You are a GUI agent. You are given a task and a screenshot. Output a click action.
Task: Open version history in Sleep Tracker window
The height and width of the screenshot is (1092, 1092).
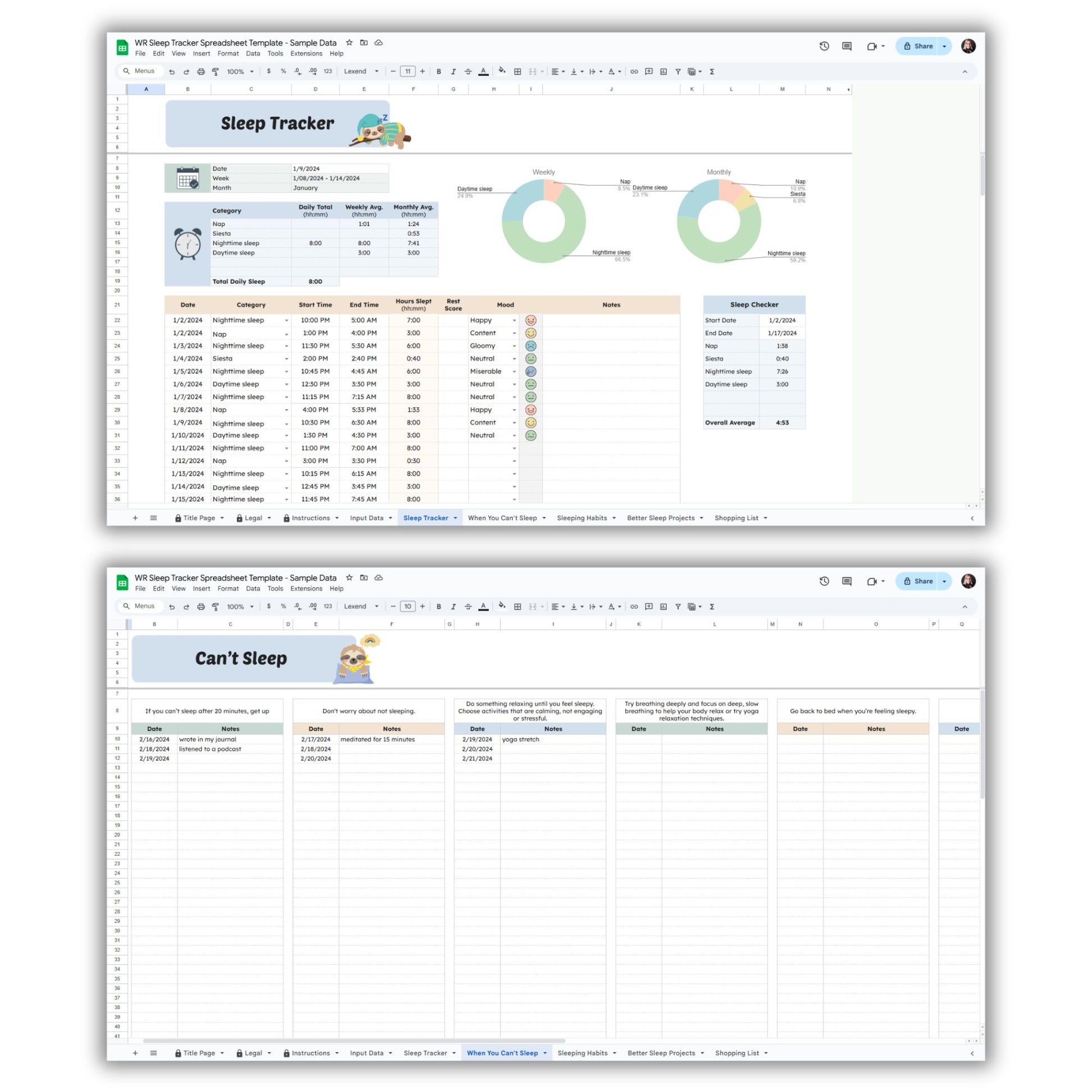824,47
